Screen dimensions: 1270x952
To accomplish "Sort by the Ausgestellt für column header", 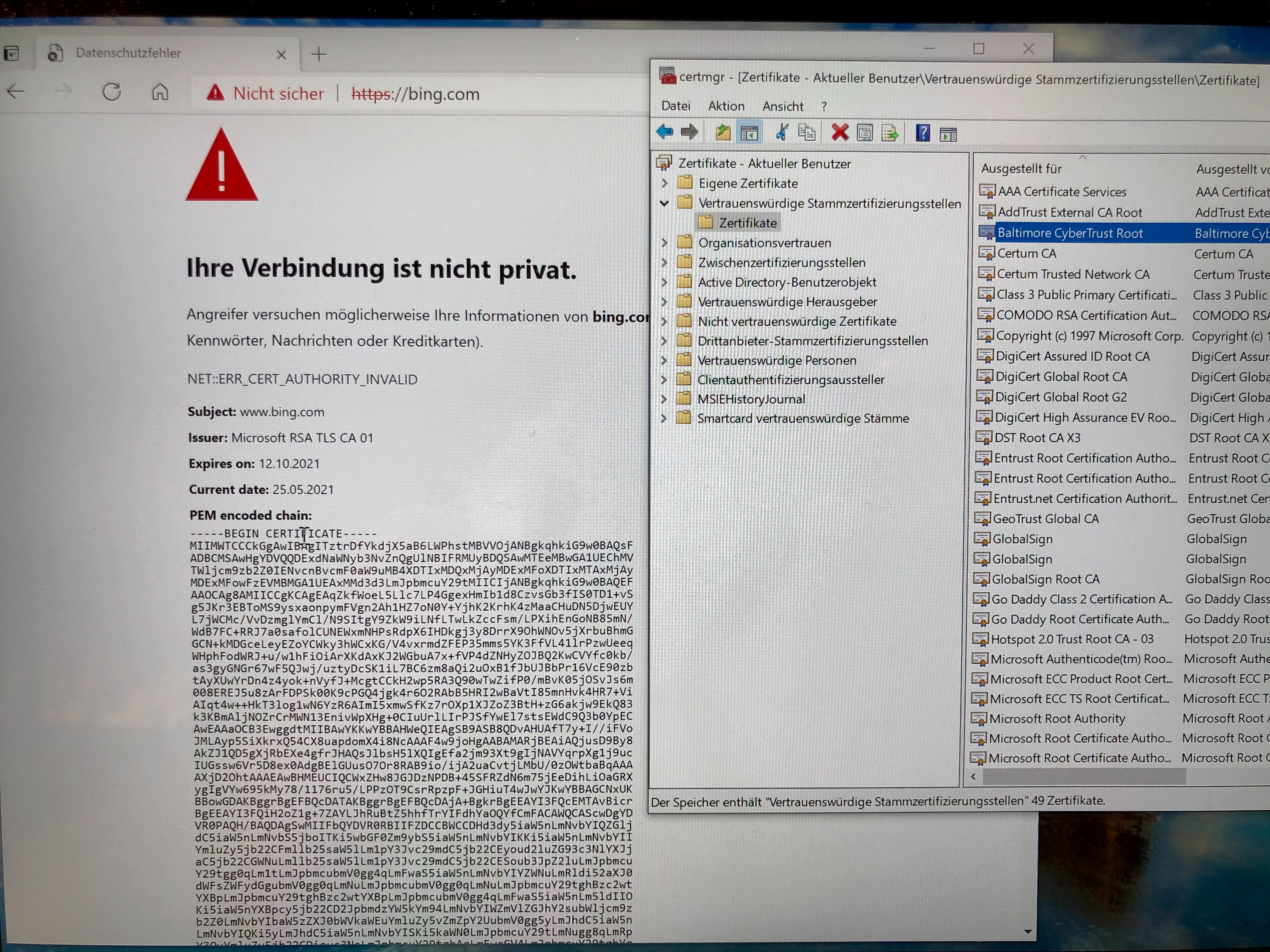I will (1021, 169).
